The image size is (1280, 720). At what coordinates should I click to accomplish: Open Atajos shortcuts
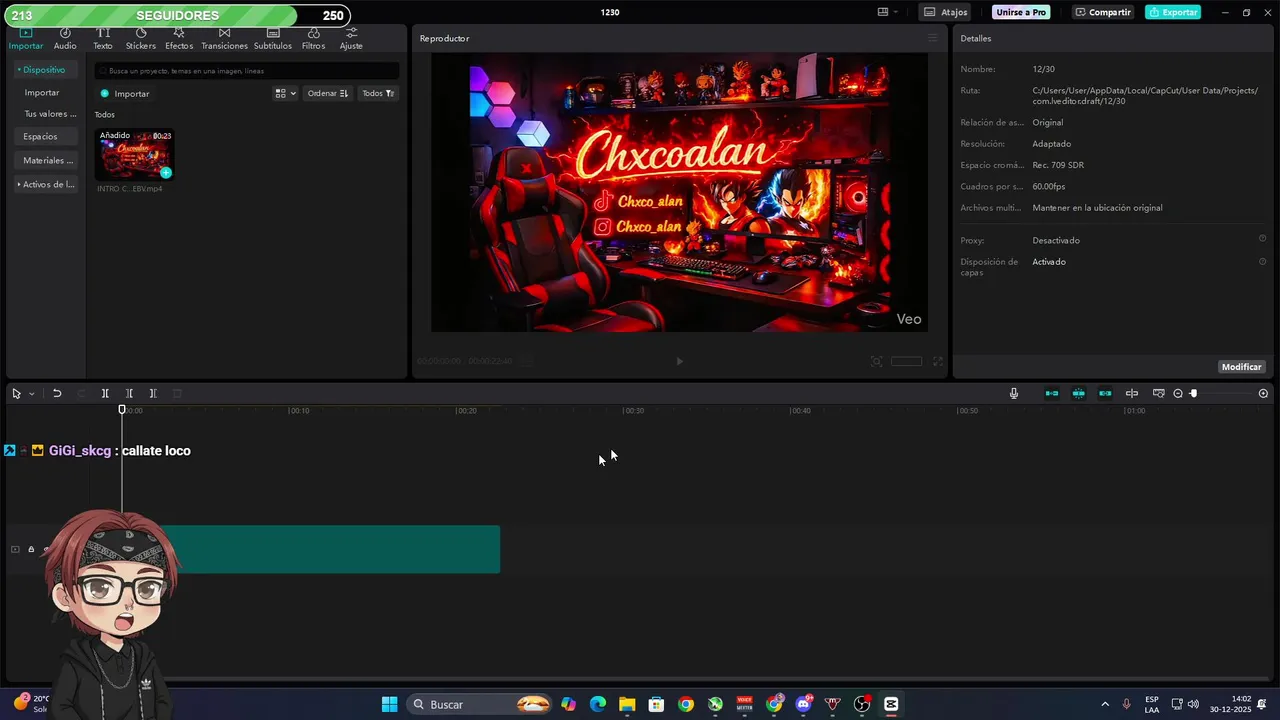coord(945,12)
